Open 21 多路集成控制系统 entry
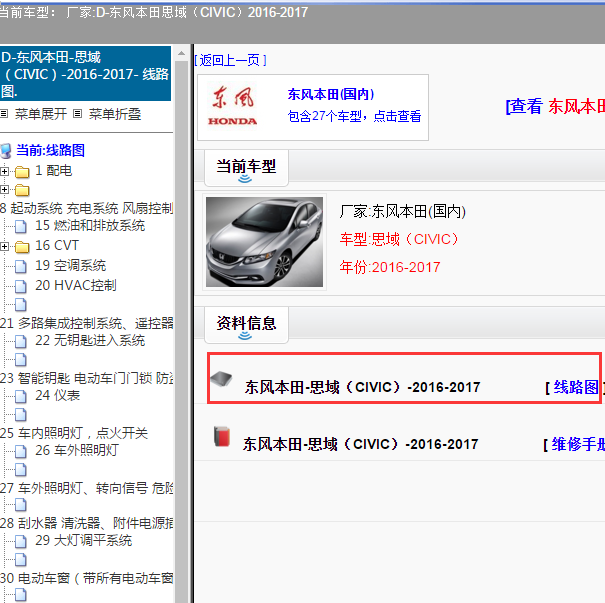 pos(86,323)
